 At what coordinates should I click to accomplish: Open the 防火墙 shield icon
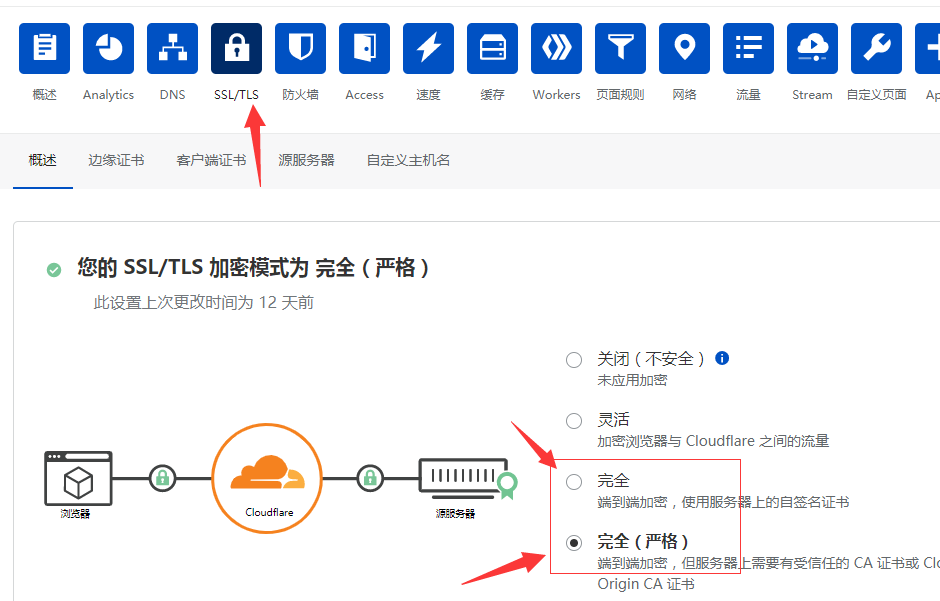point(300,49)
